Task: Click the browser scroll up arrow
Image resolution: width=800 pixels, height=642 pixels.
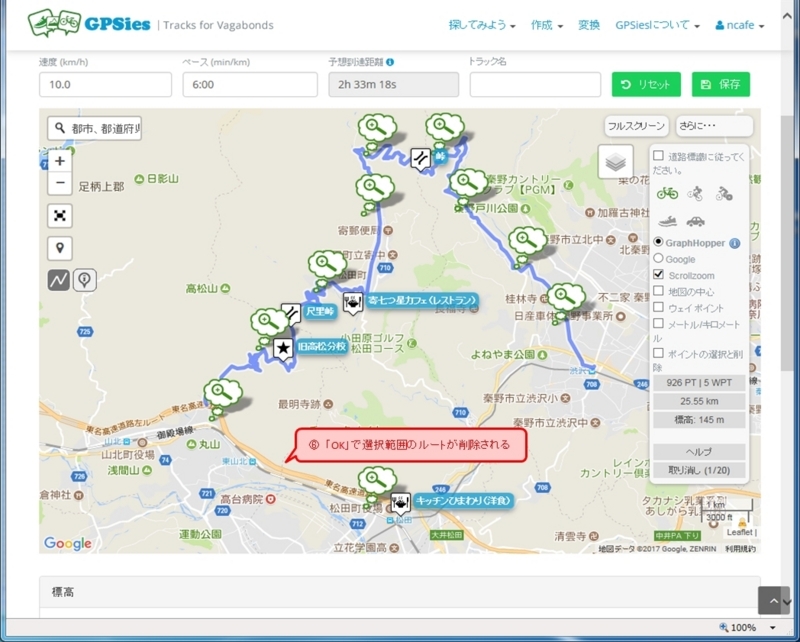Action: (x=786, y=16)
